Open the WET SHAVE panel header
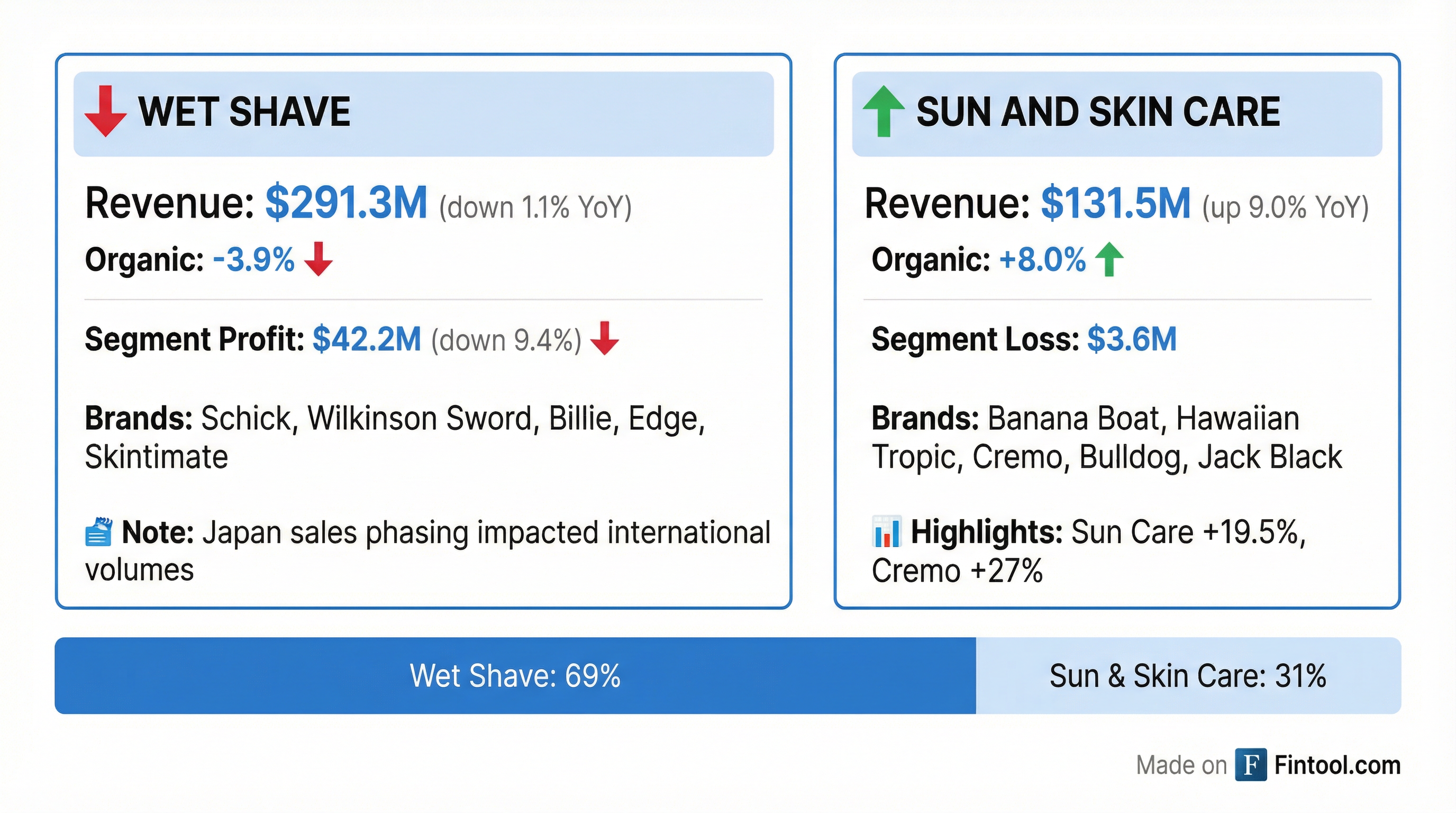1456x813 pixels. (246, 111)
